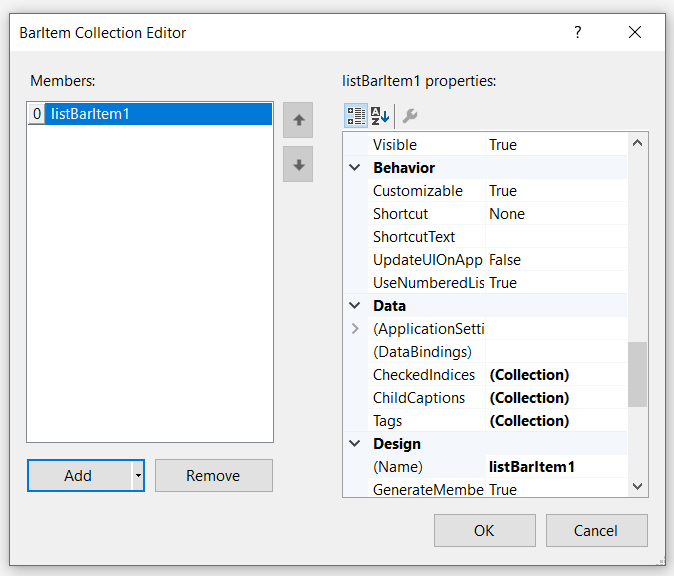Collapse the Data category
This screenshot has width=674, height=576.
click(x=355, y=306)
